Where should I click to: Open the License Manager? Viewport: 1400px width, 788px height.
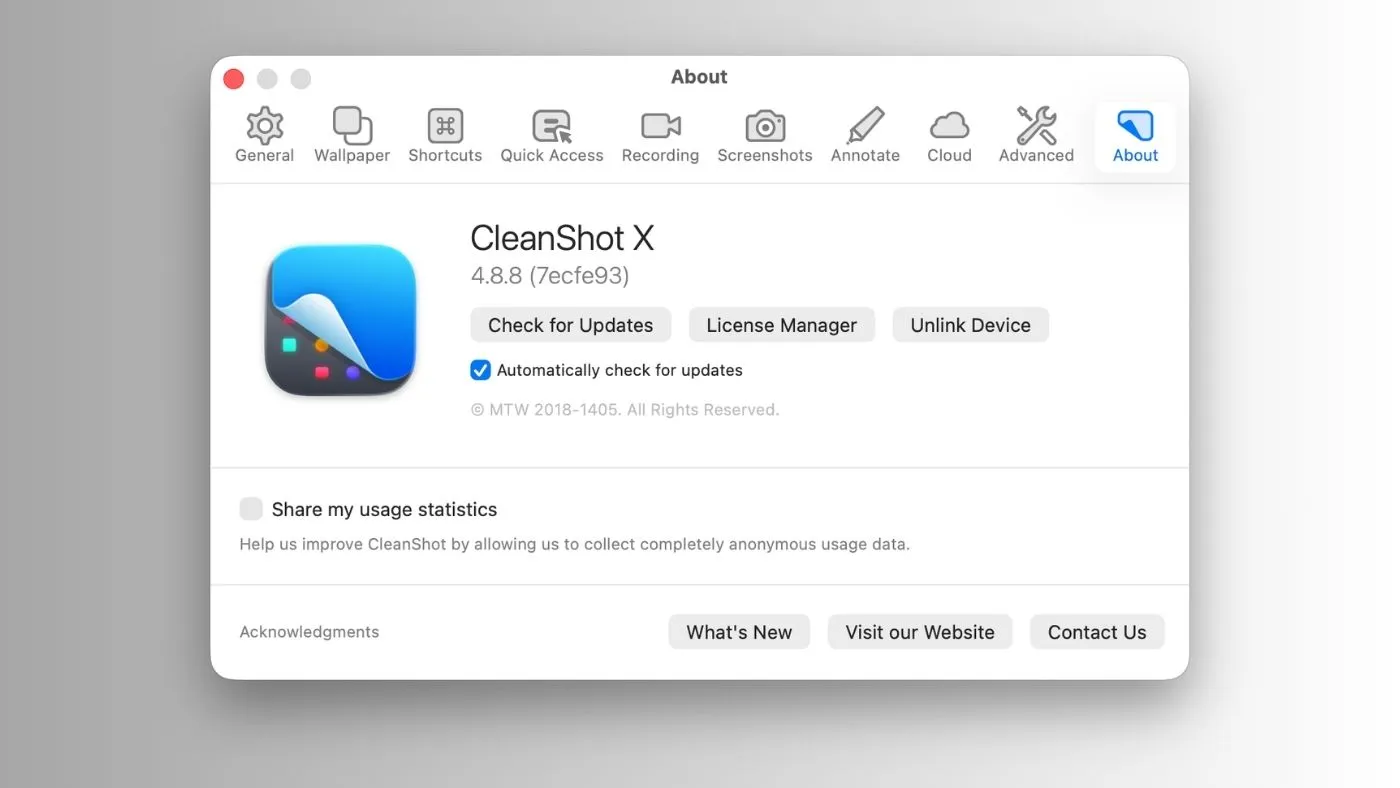pyautogui.click(x=782, y=325)
